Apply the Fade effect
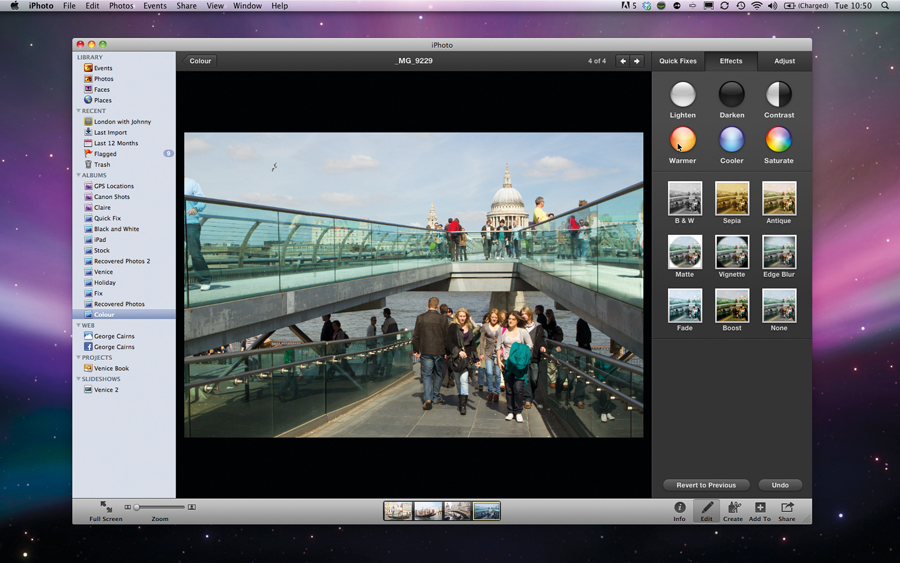This screenshot has height=563, width=900. click(x=685, y=305)
